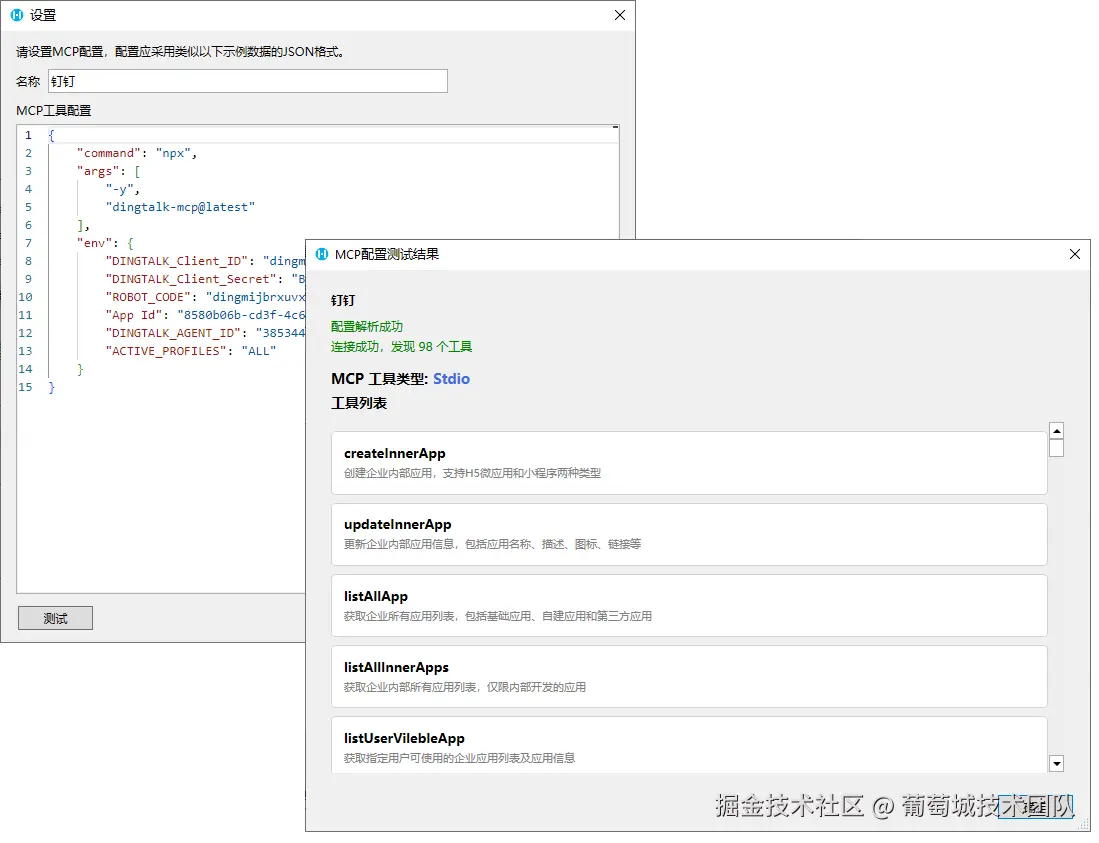Click the "-y" argument line in editor
1099x843 pixels.
[123, 189]
